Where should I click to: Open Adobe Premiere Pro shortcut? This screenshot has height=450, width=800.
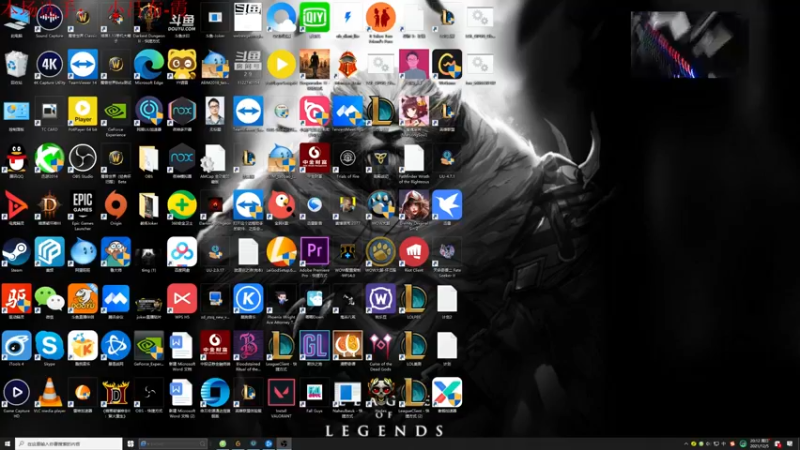pyautogui.click(x=314, y=252)
